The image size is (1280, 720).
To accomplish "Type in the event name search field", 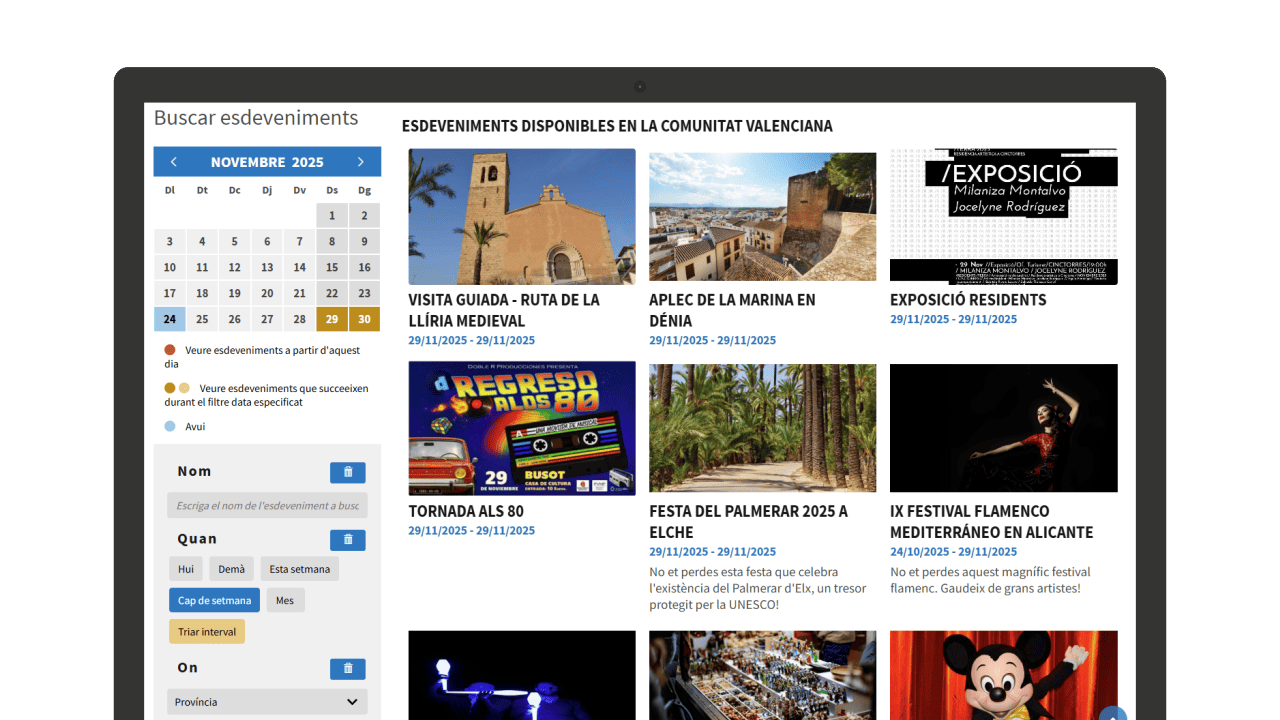I will (267, 506).
